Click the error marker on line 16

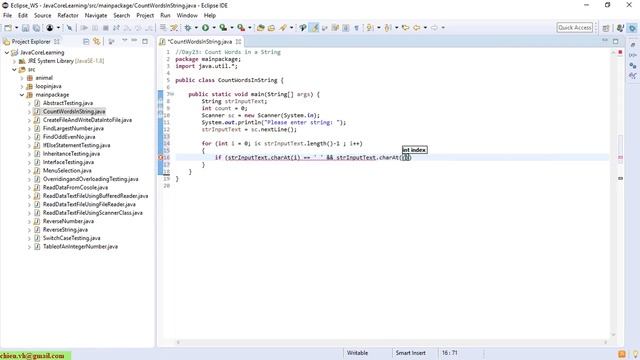(x=160, y=158)
